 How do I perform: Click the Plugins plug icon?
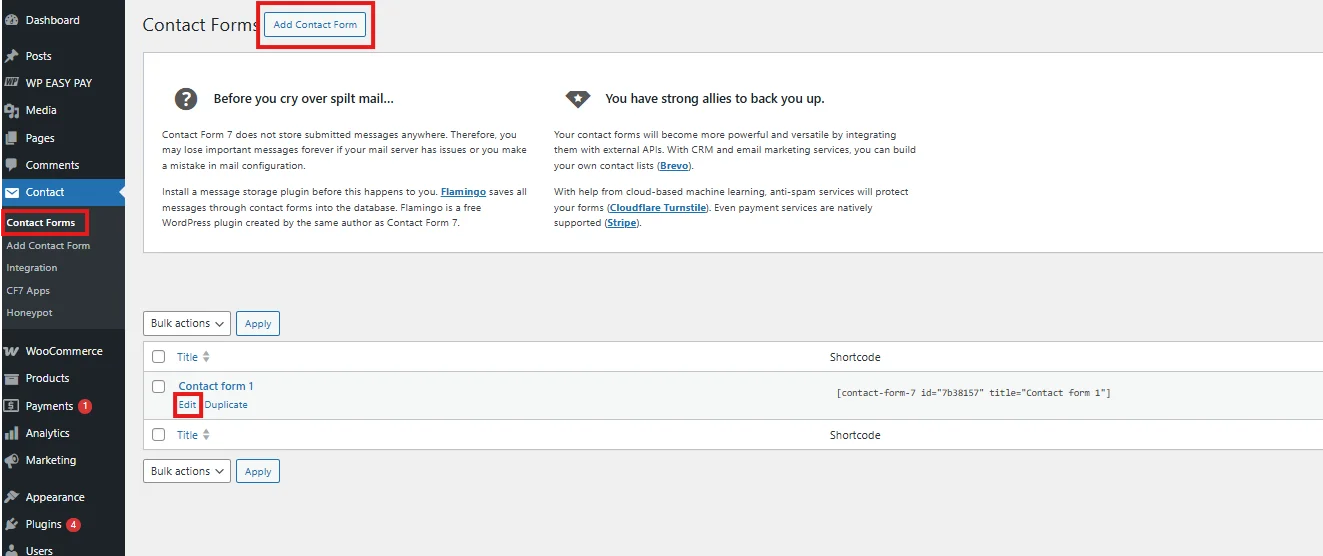click(x=12, y=524)
